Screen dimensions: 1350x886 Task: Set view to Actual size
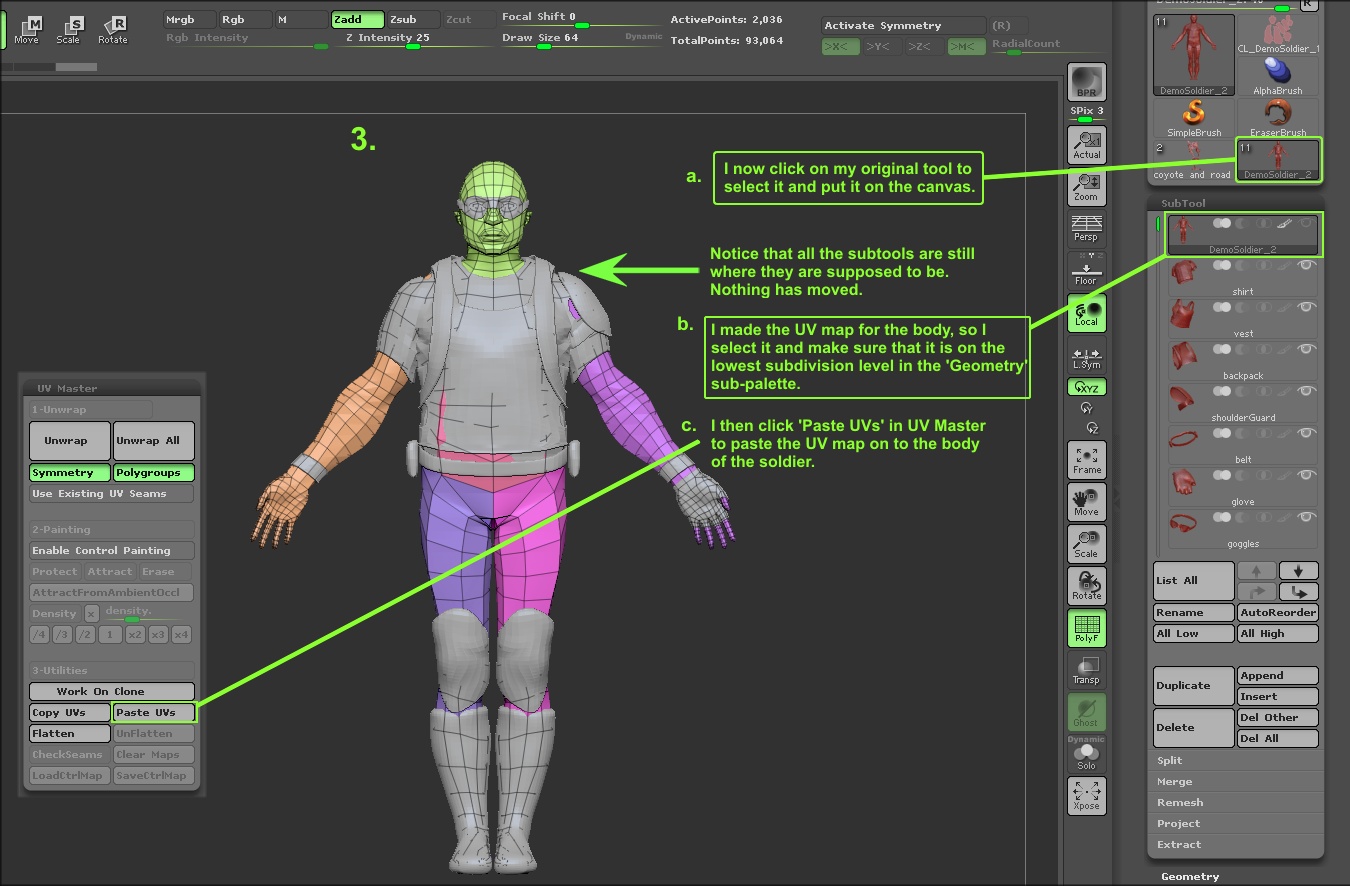click(x=1086, y=145)
